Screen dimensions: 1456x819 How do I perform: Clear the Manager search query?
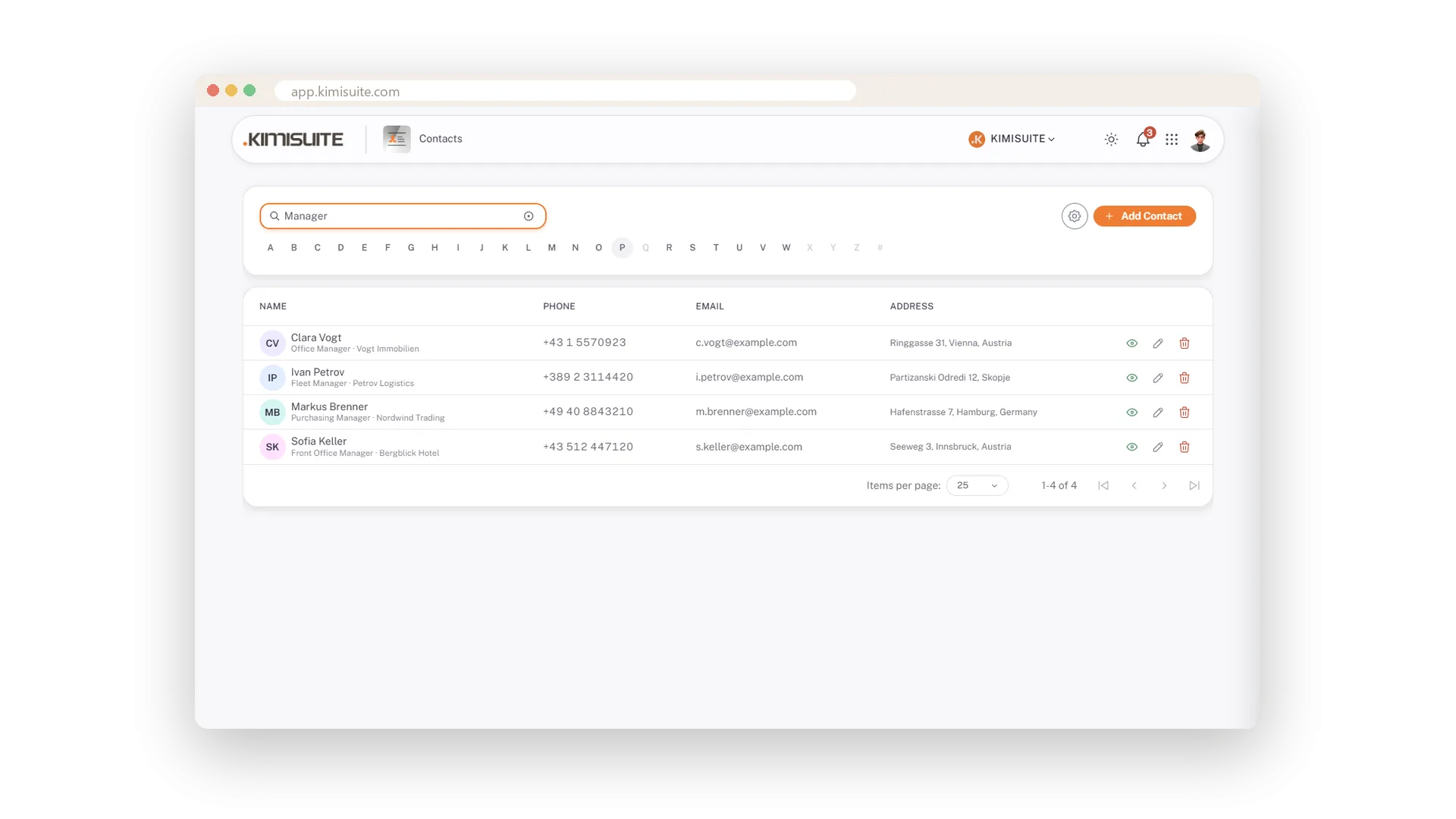(x=529, y=216)
